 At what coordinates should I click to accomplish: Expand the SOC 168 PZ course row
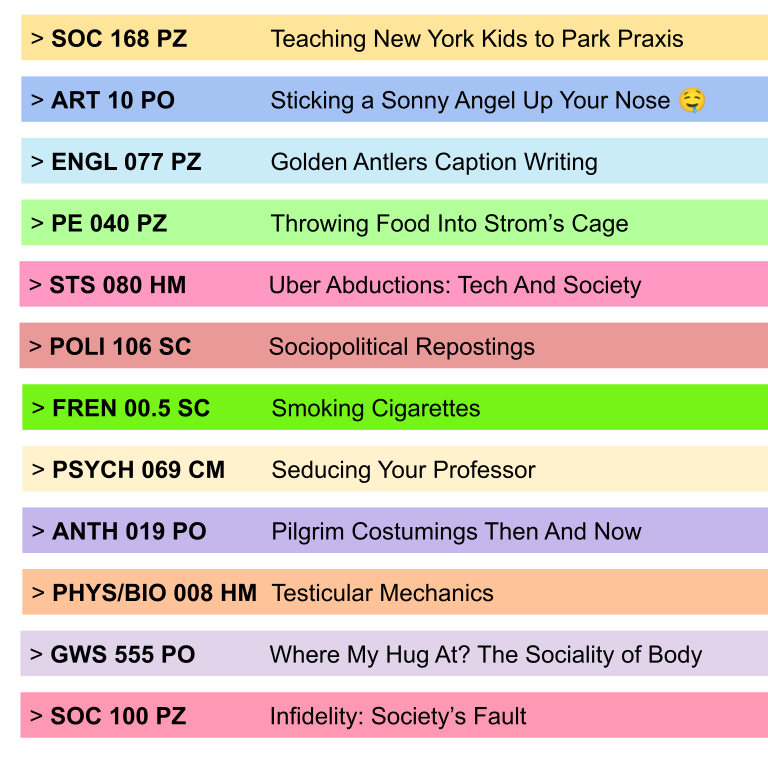(x=37, y=40)
